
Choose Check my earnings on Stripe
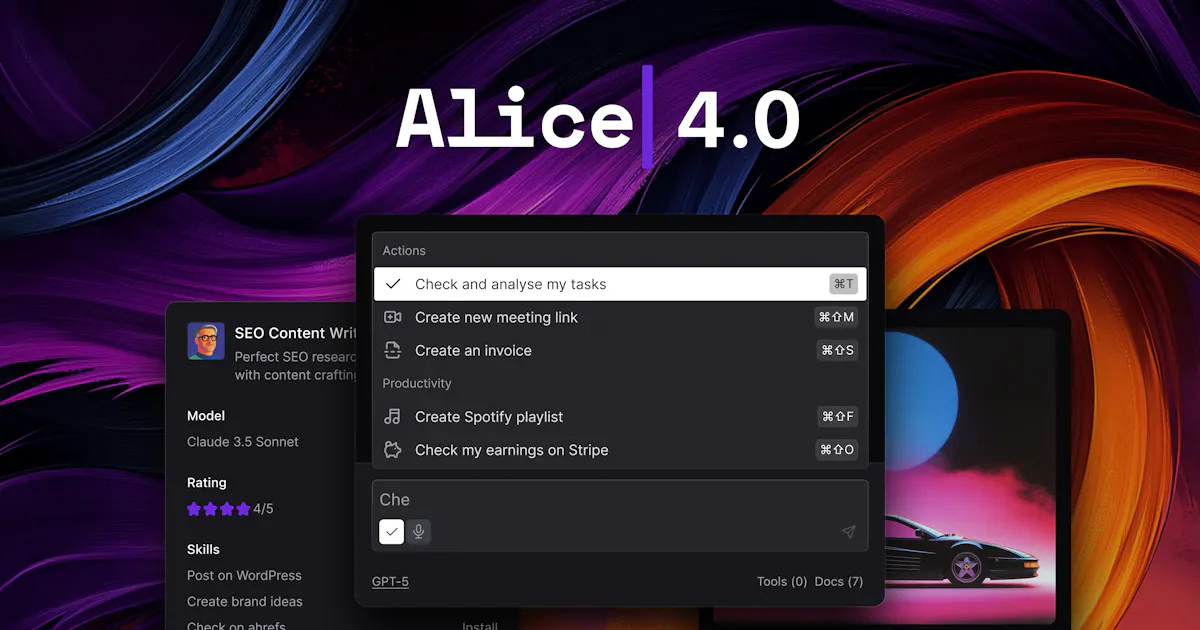click(x=620, y=450)
